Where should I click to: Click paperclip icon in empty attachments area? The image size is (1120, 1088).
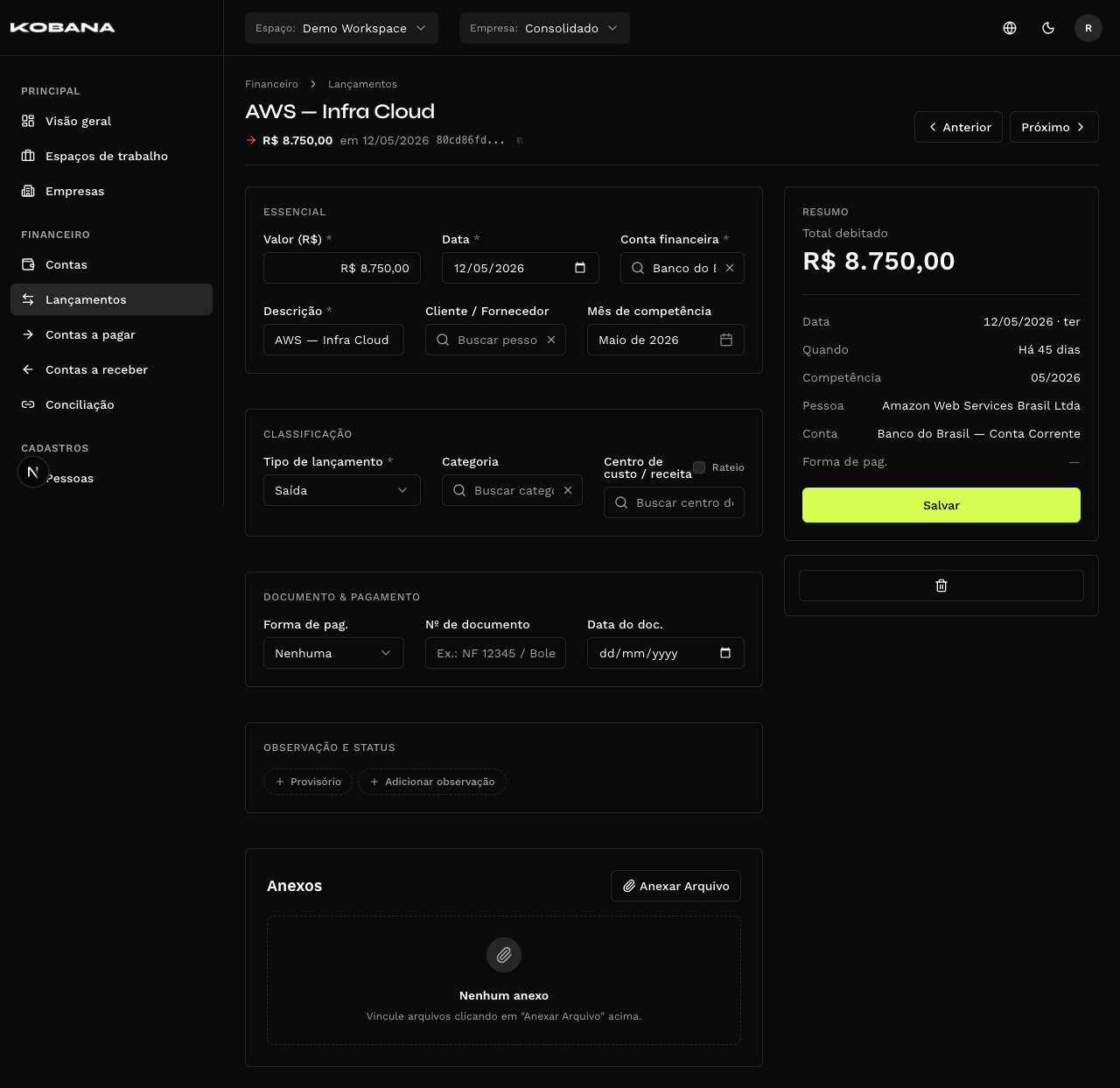tap(504, 955)
